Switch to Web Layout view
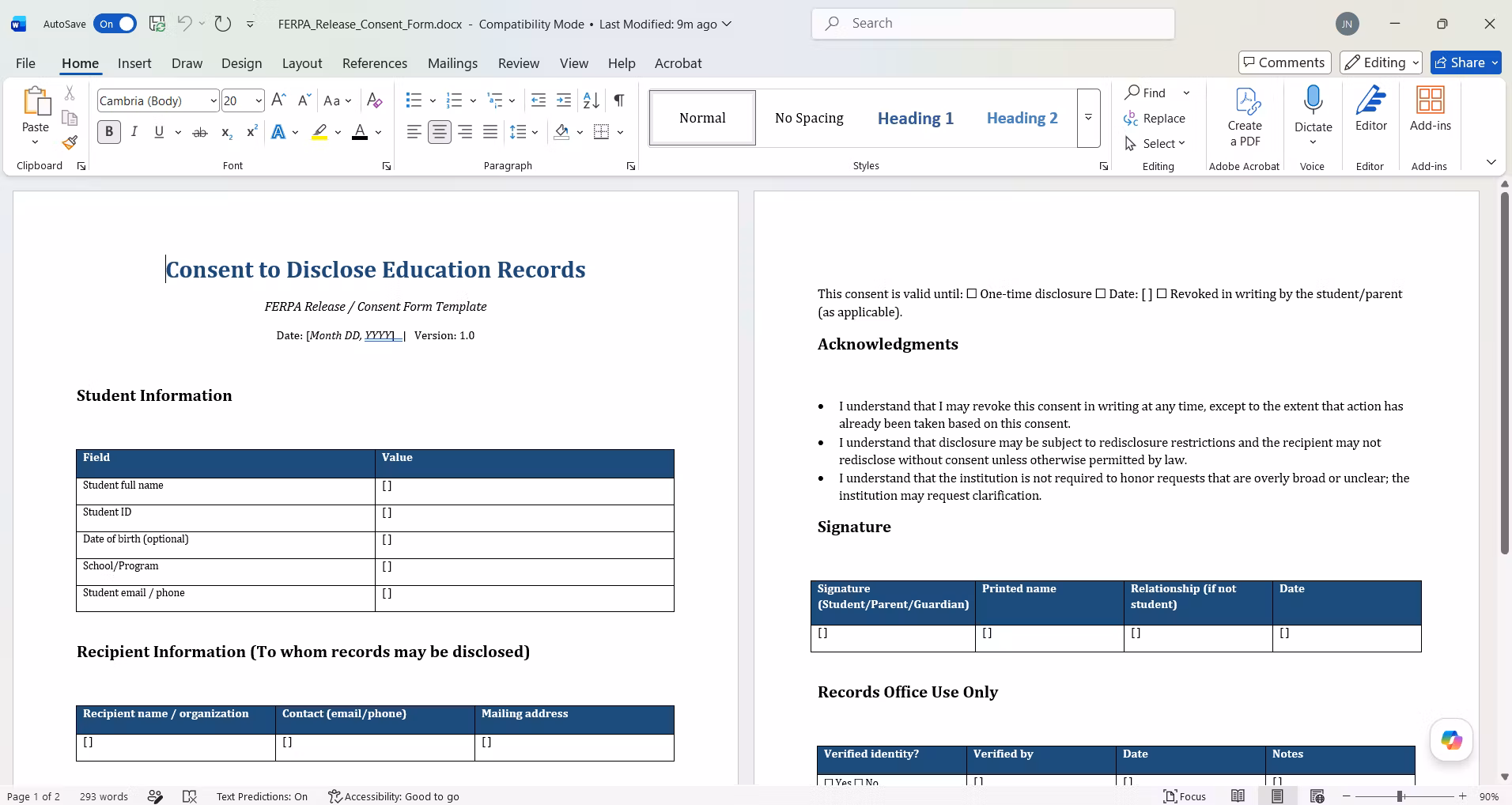1512x805 pixels. 1317,796
